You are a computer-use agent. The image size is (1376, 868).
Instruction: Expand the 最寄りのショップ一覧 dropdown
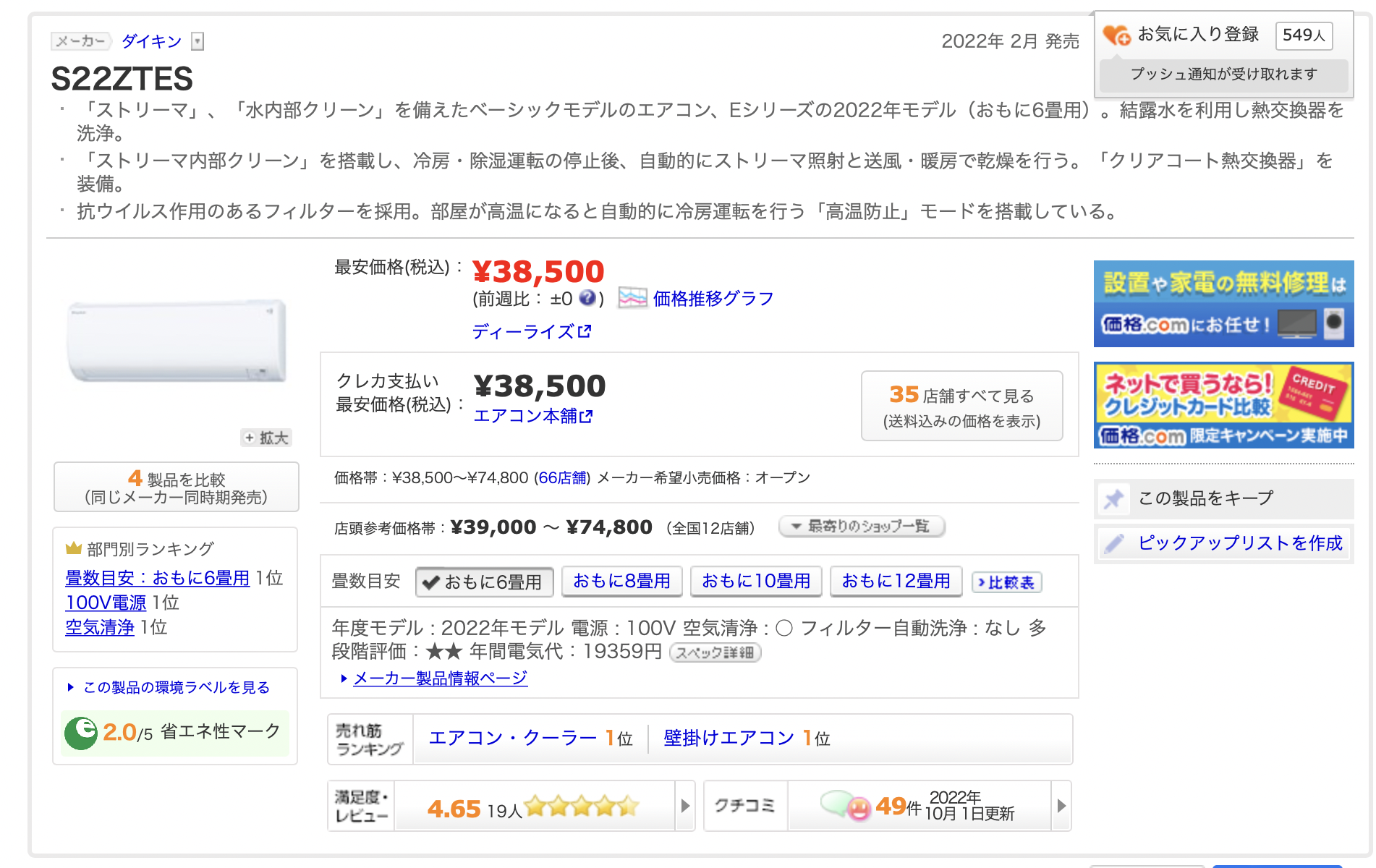861,527
